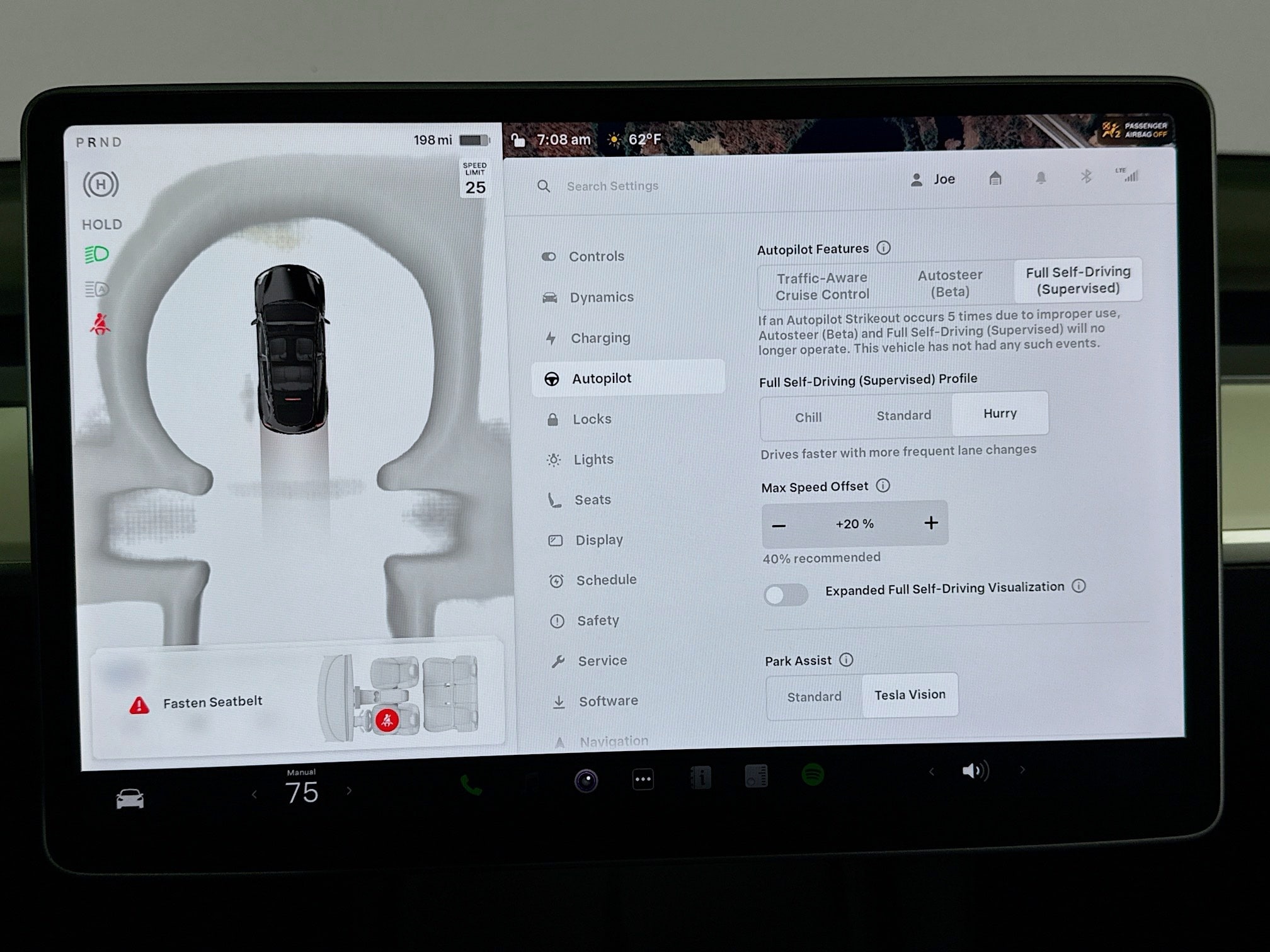Decrease Max Speed Offset with minus
This screenshot has height=952, width=1270.
[779, 526]
